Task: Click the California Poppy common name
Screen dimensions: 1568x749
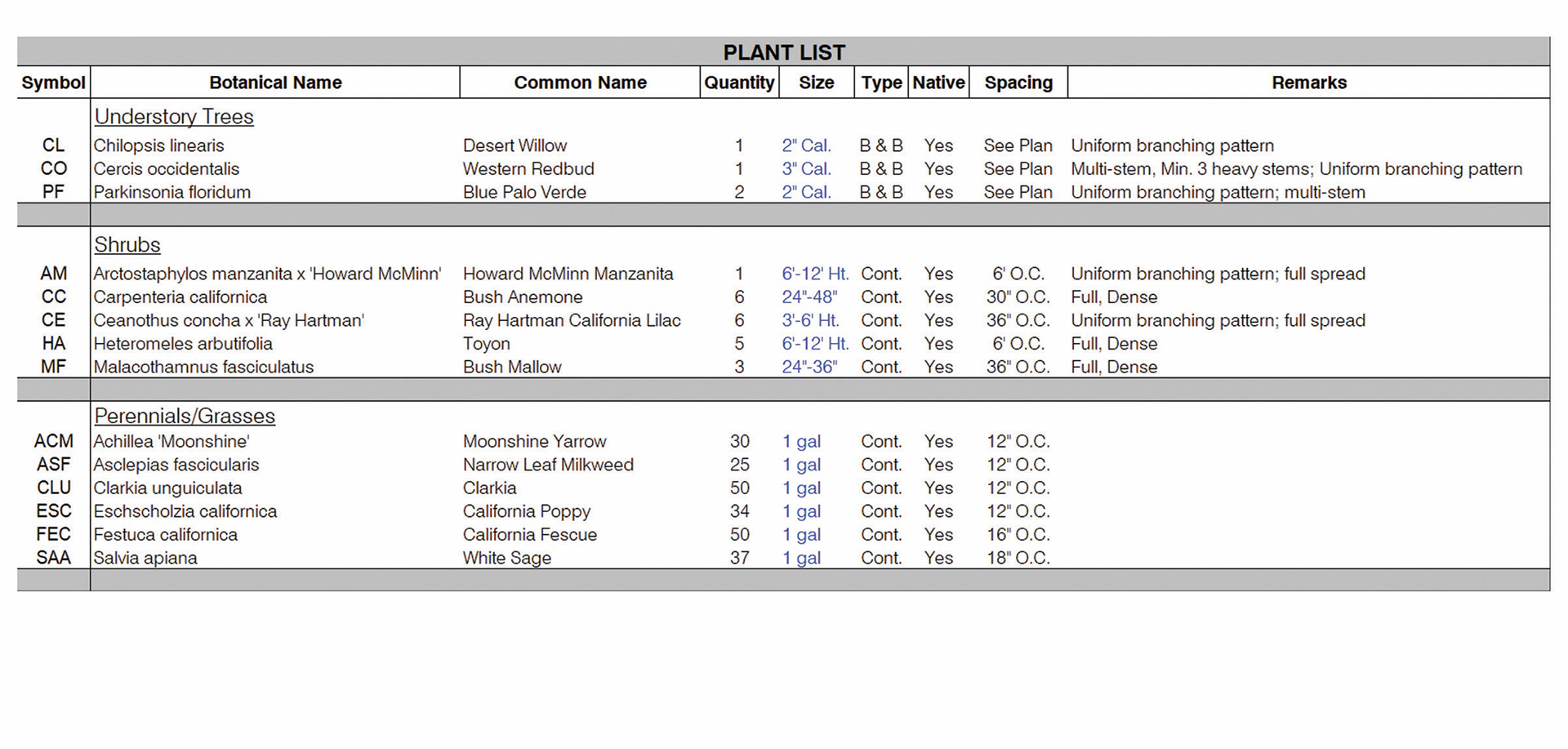Action: pyautogui.click(x=527, y=511)
